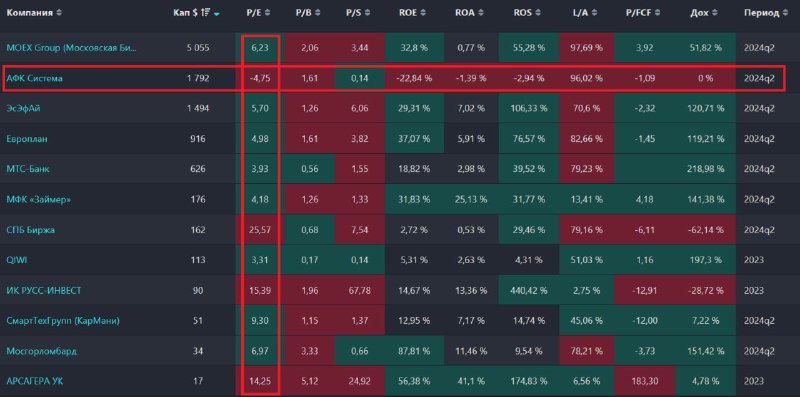
Task: Sort by the ROE column arrows
Action: point(424,13)
